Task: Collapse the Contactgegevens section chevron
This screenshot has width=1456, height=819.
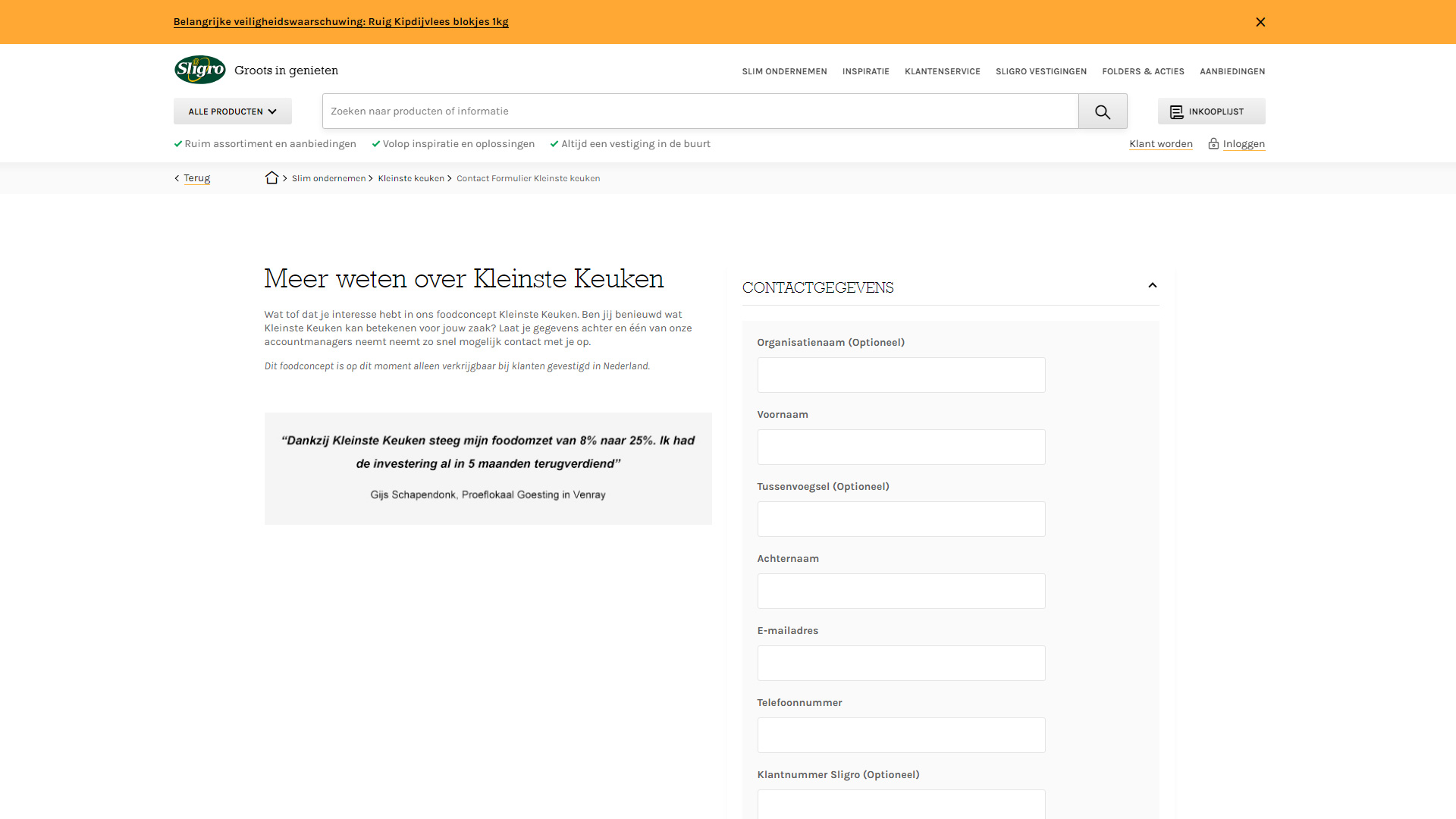Action: (1152, 286)
